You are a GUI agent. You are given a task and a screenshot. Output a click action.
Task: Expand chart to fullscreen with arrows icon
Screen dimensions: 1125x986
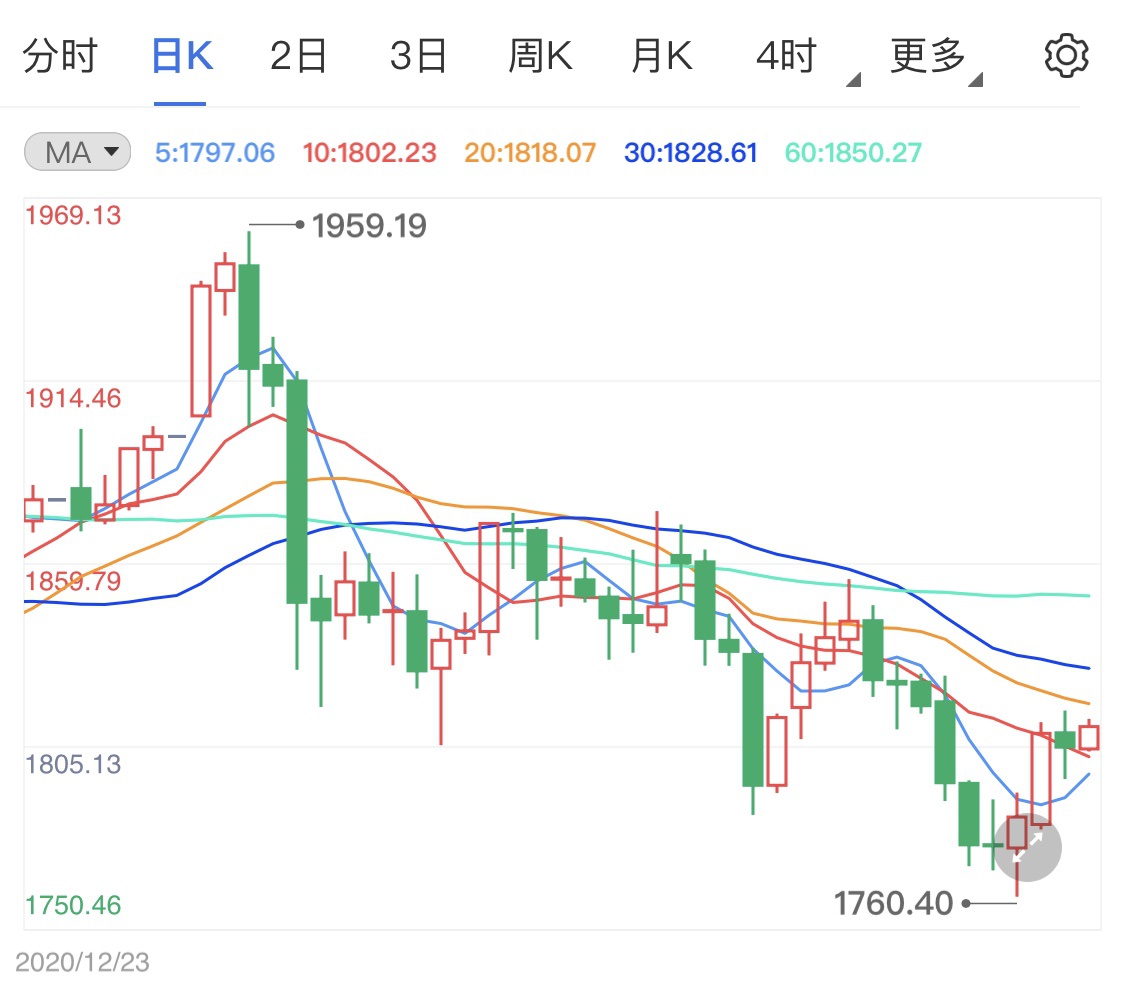tap(1027, 848)
